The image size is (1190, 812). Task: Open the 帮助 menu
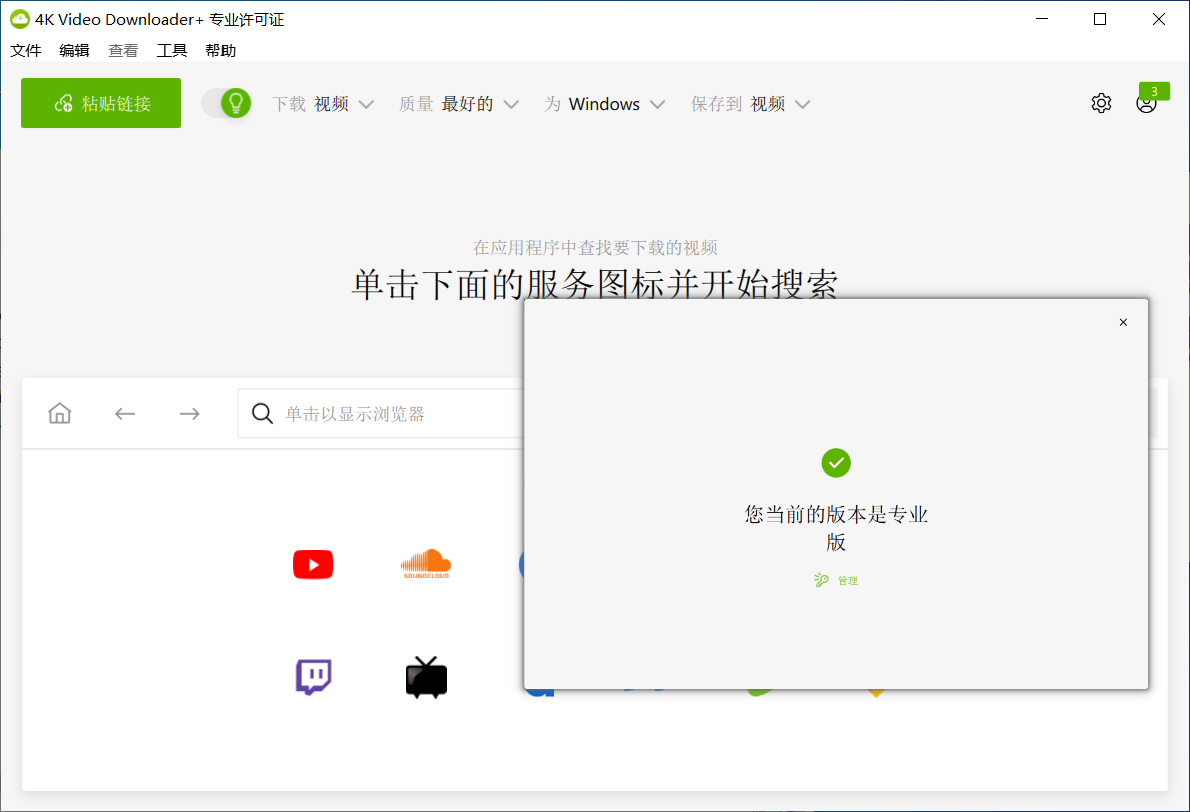pyautogui.click(x=220, y=50)
